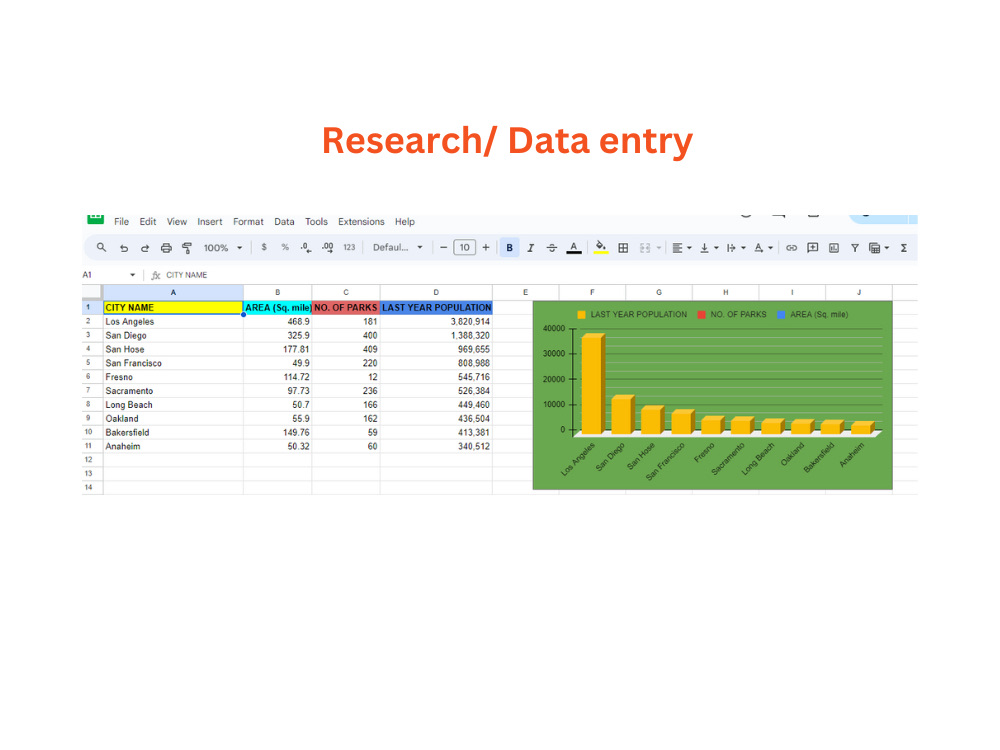Select the cell with value 177.81
The height and width of the screenshot is (750, 1000).
click(x=277, y=349)
